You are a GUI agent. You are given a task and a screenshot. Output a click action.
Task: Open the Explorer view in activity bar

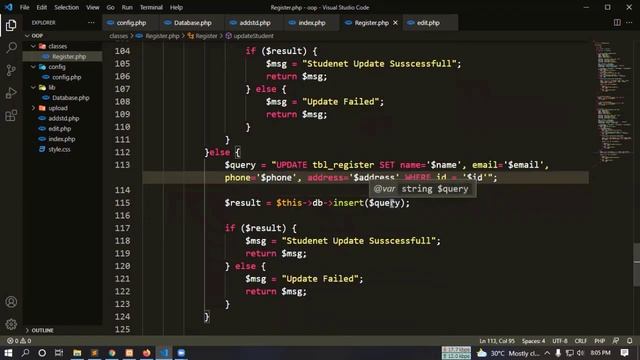(11, 25)
